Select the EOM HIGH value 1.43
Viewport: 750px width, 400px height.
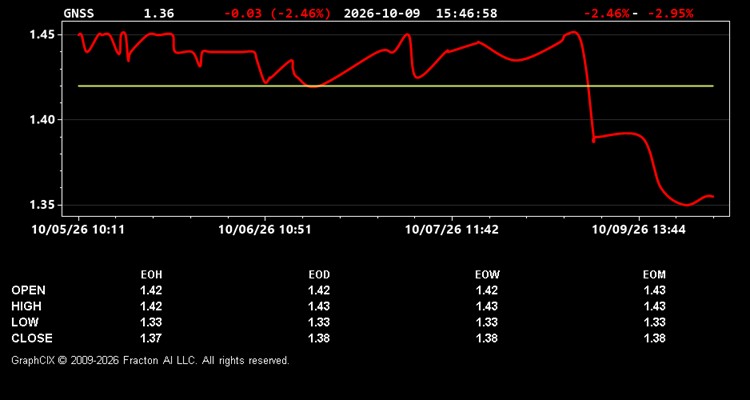click(x=654, y=306)
